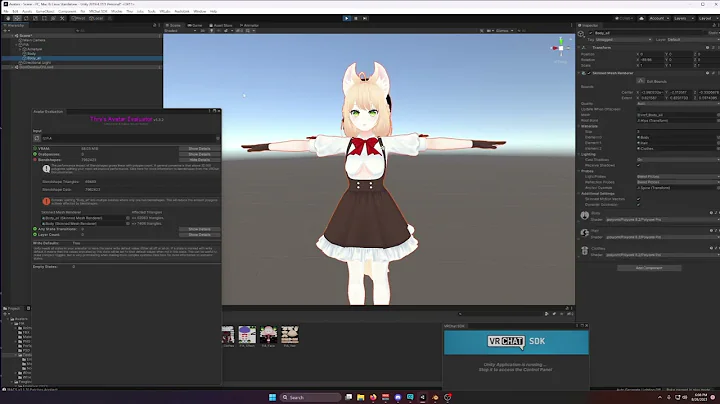Toggle Skinned Motion Vectors checkbox

pyautogui.click(x=639, y=199)
